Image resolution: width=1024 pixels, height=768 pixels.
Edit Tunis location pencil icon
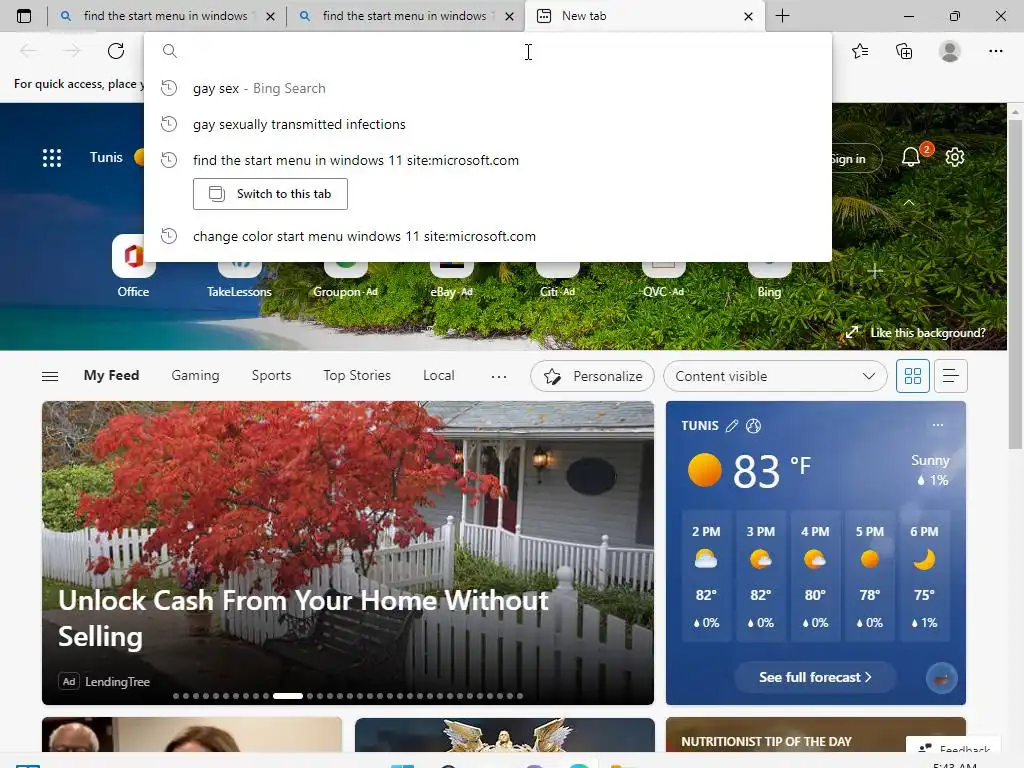point(732,426)
